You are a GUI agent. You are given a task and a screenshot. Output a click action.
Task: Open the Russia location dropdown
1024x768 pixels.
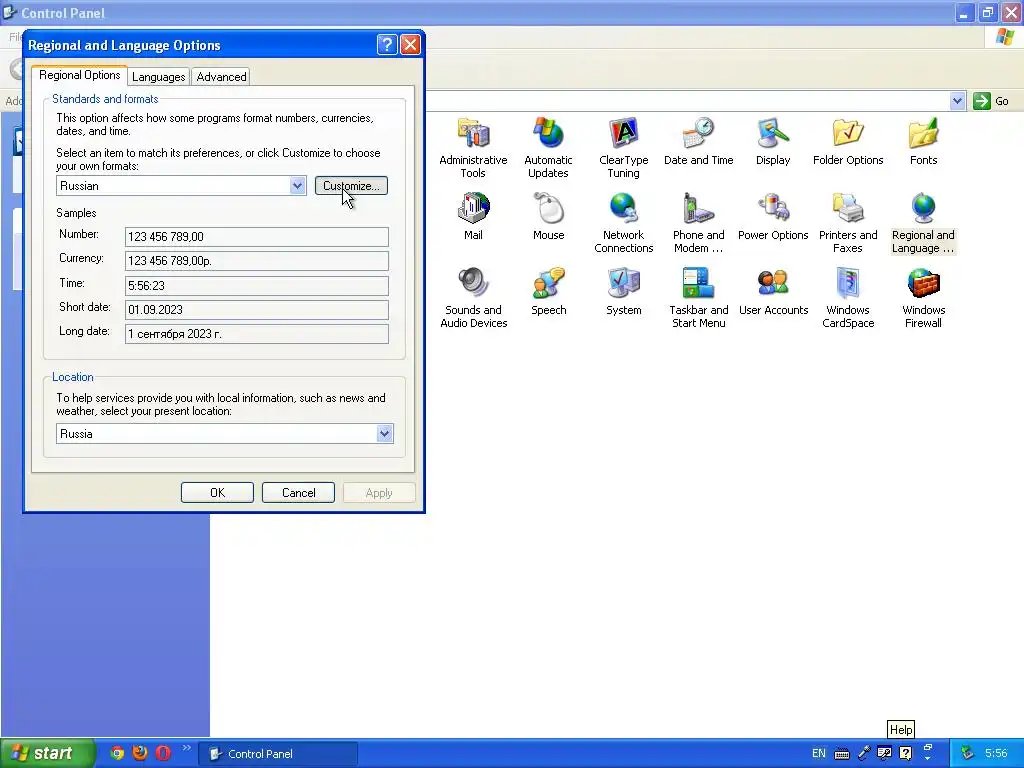pyautogui.click(x=384, y=434)
